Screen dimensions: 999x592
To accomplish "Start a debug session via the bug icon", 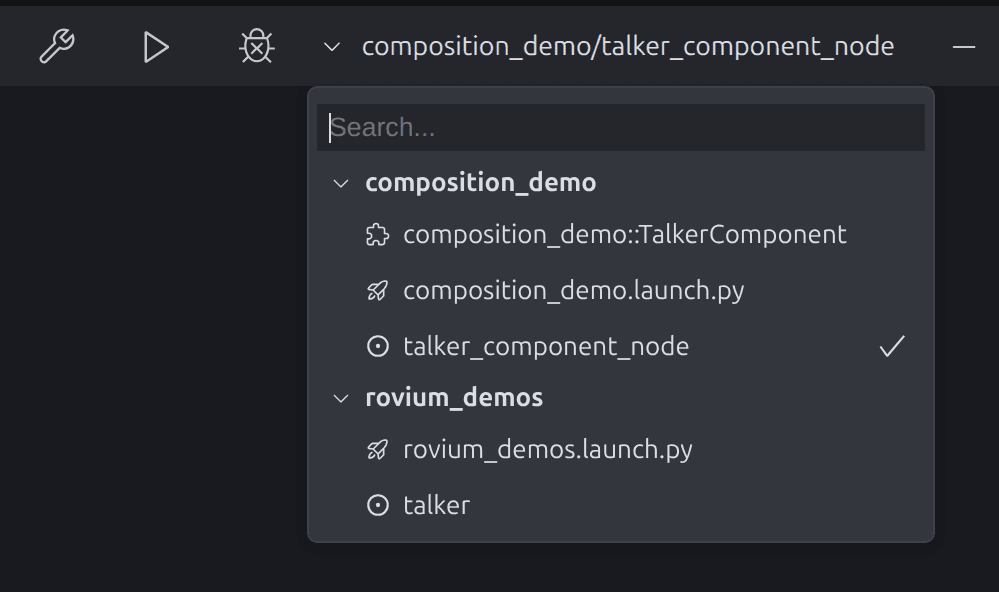I will point(256,46).
